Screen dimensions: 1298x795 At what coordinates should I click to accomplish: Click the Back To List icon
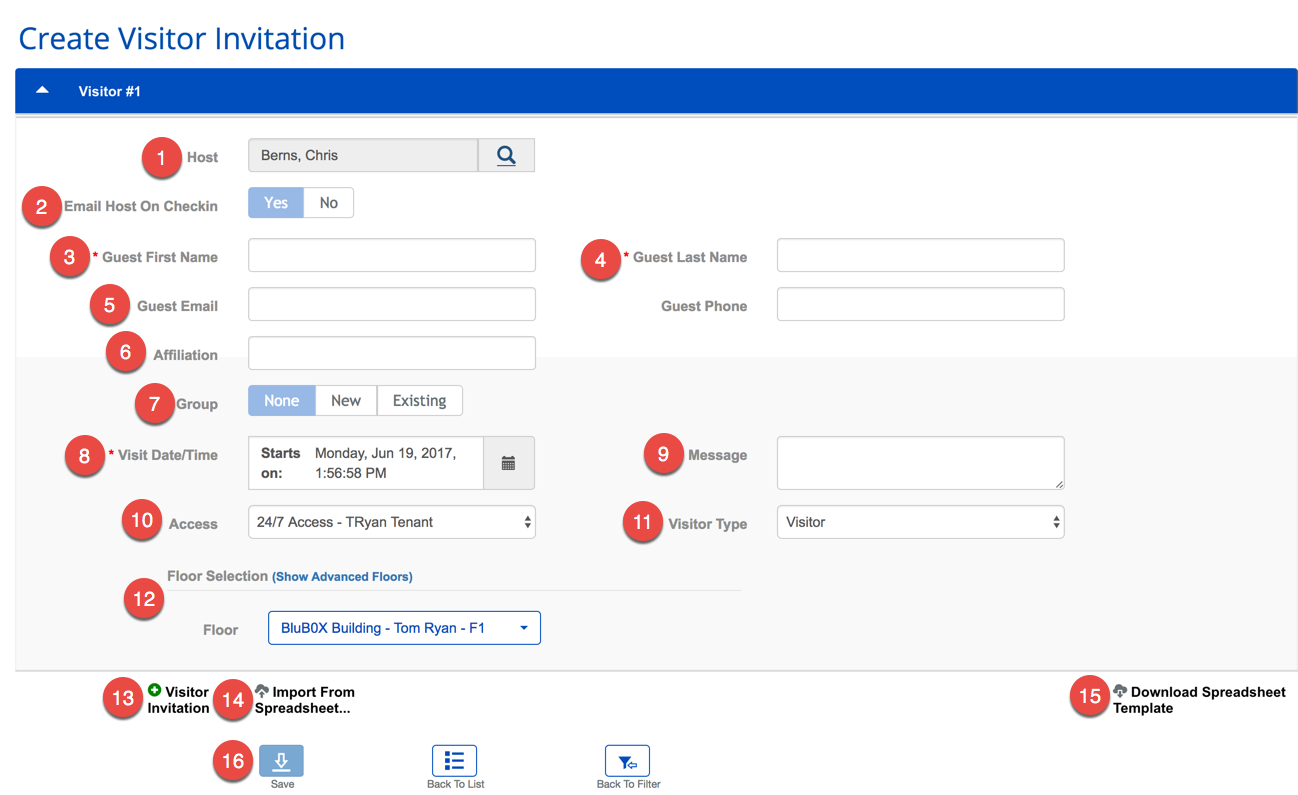(x=455, y=760)
